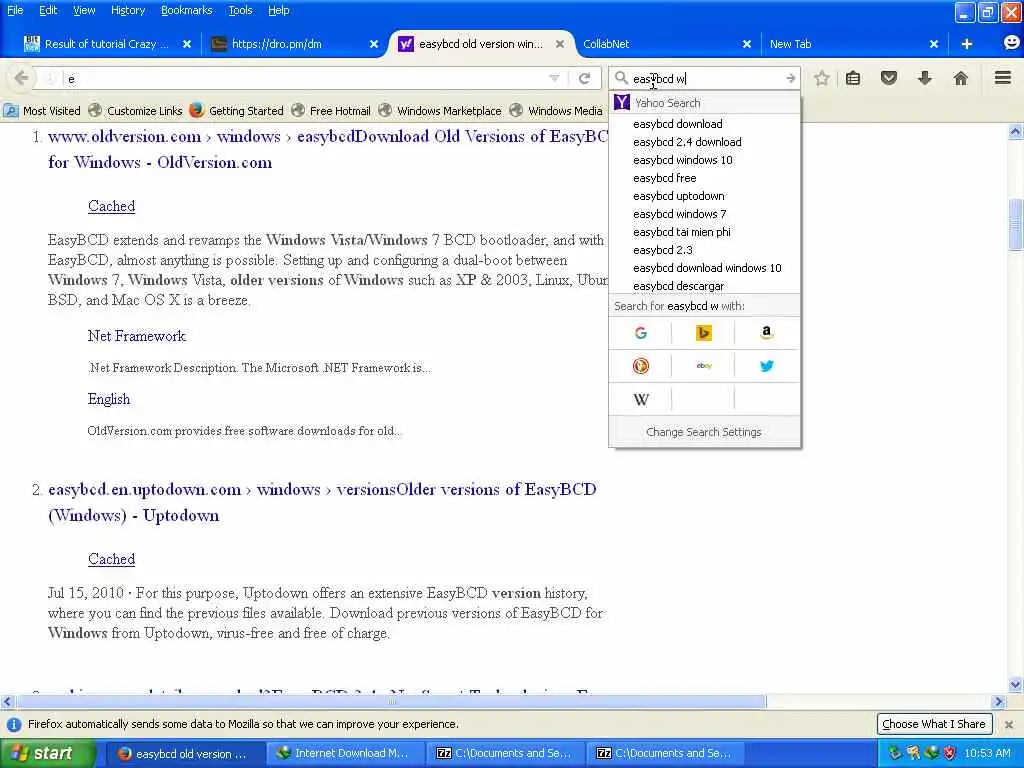Open the Windows Start button

[x=47, y=753]
